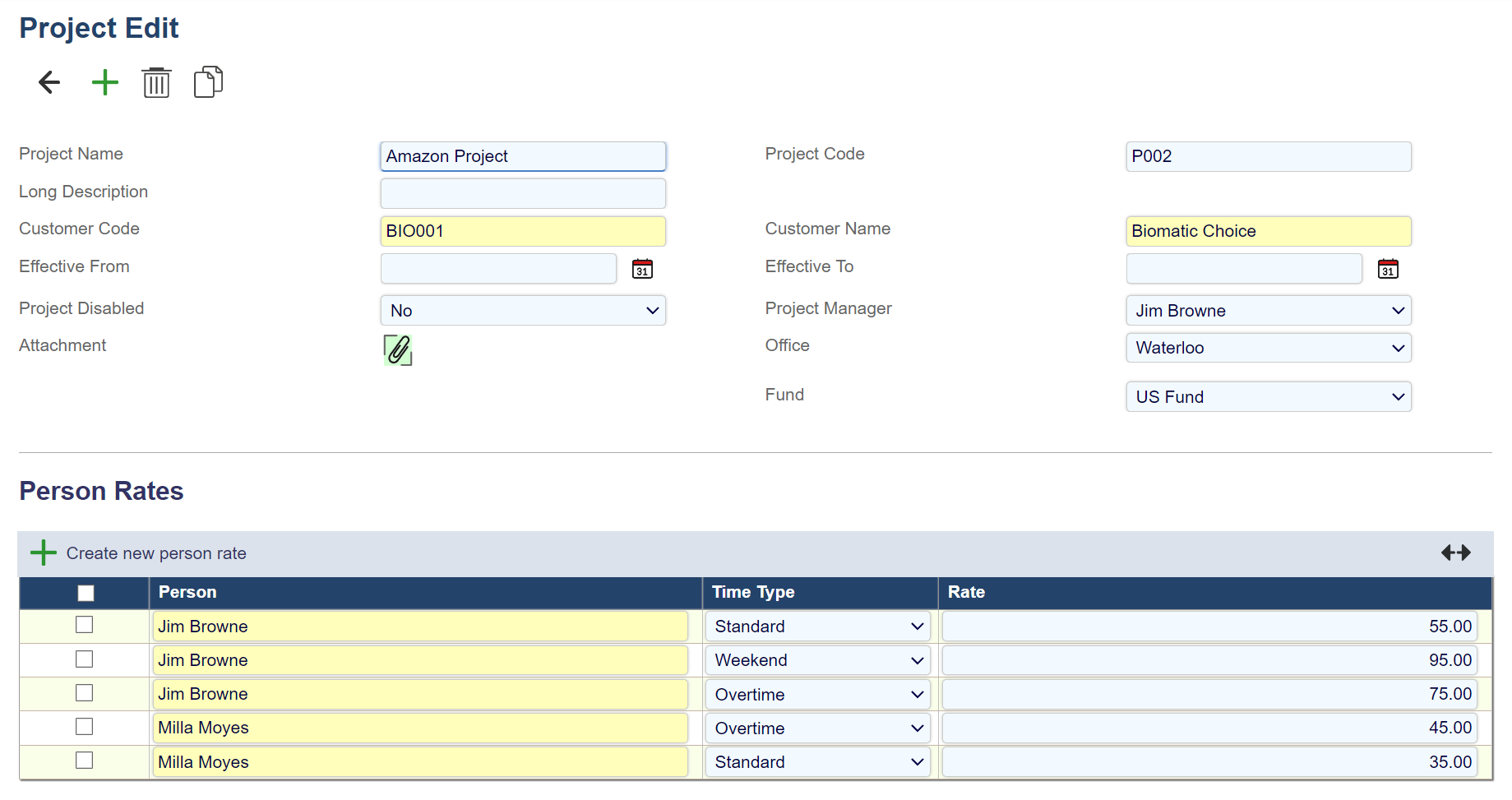Expand the Project Manager dropdown
The height and width of the screenshot is (800, 1512).
pyautogui.click(x=1268, y=311)
